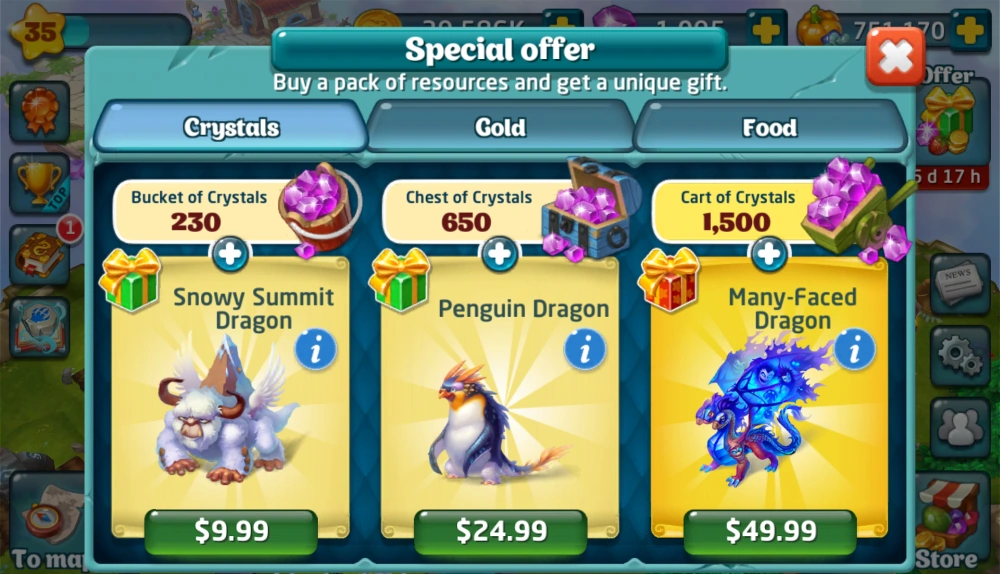Viewport: 1000px width, 574px height.
Task: Buy Chest of Crystals for $24.99
Action: click(x=501, y=531)
